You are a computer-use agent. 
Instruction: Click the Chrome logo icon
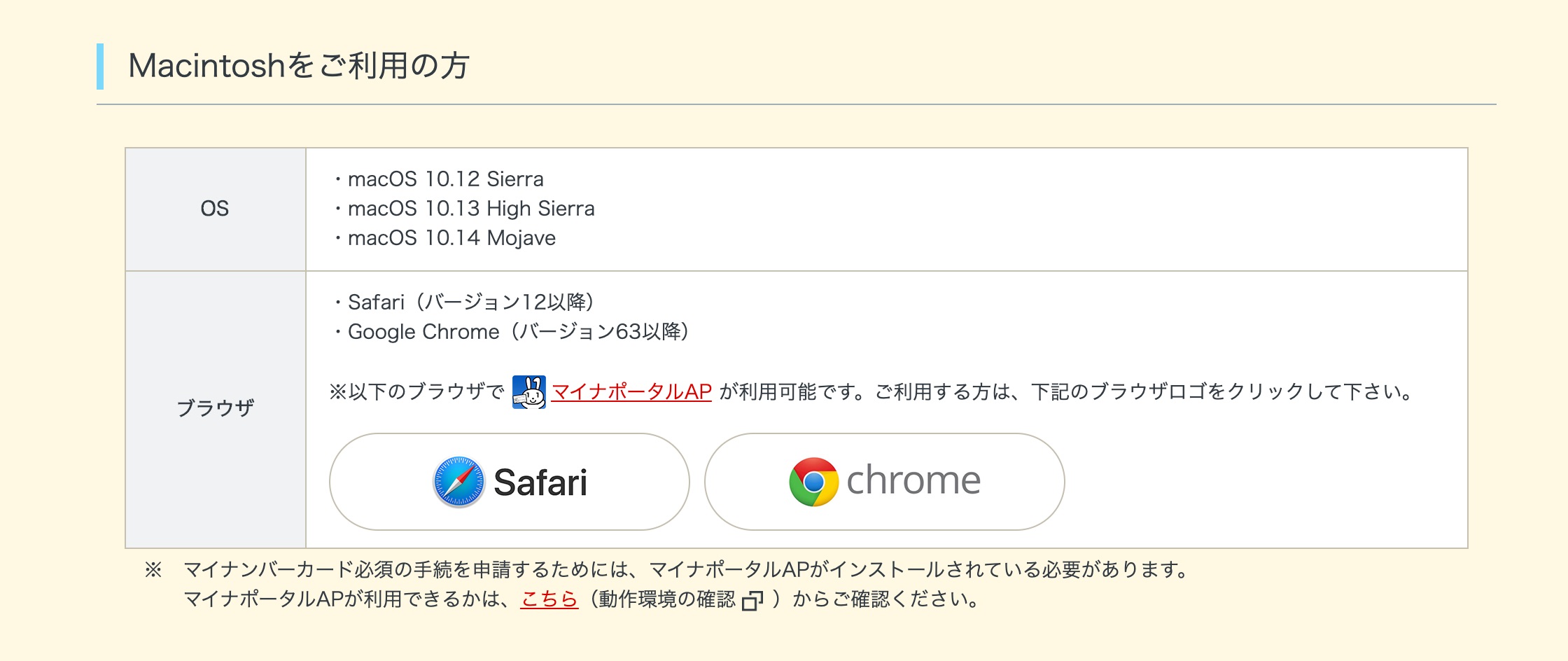(813, 482)
